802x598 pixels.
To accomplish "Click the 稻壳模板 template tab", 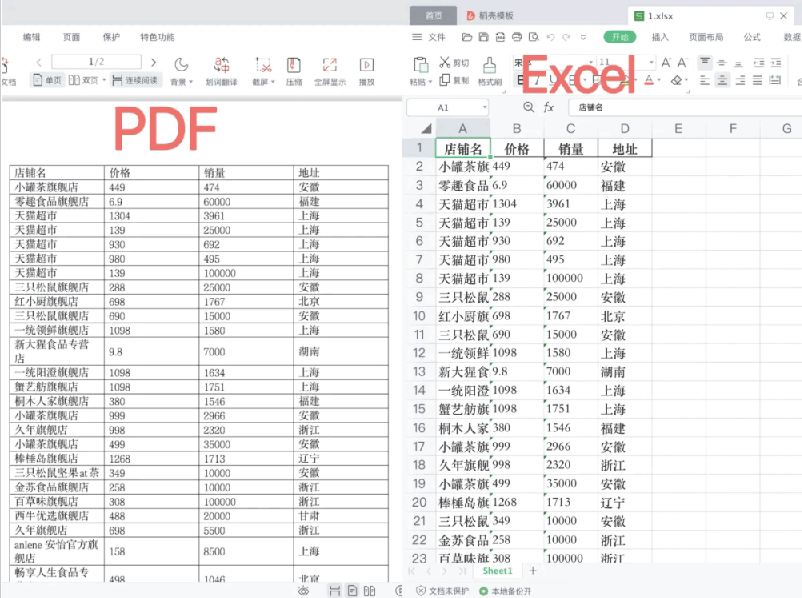I will coord(490,16).
